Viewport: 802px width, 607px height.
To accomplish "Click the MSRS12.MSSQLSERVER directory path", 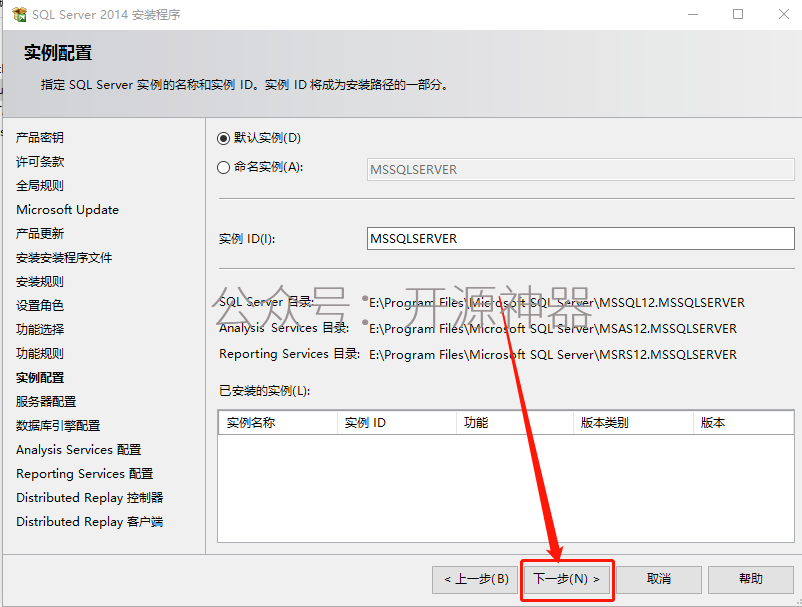I will click(553, 355).
